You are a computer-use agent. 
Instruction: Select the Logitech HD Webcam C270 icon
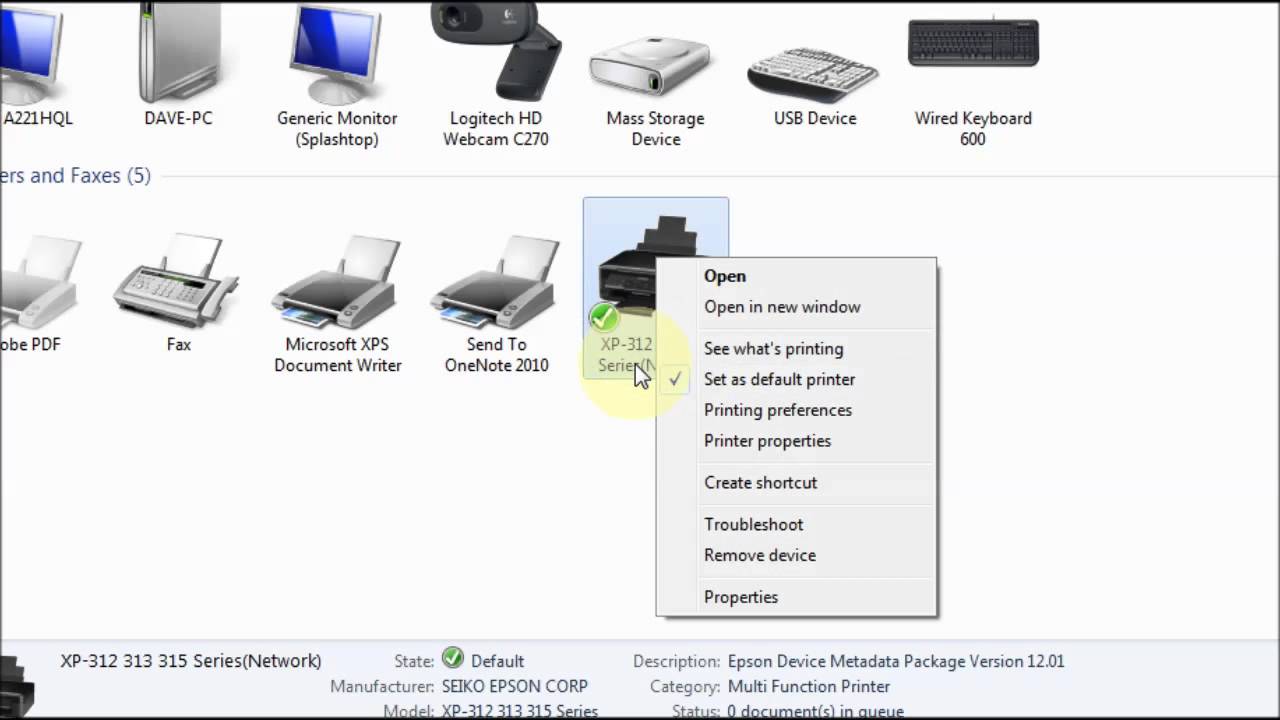(496, 50)
